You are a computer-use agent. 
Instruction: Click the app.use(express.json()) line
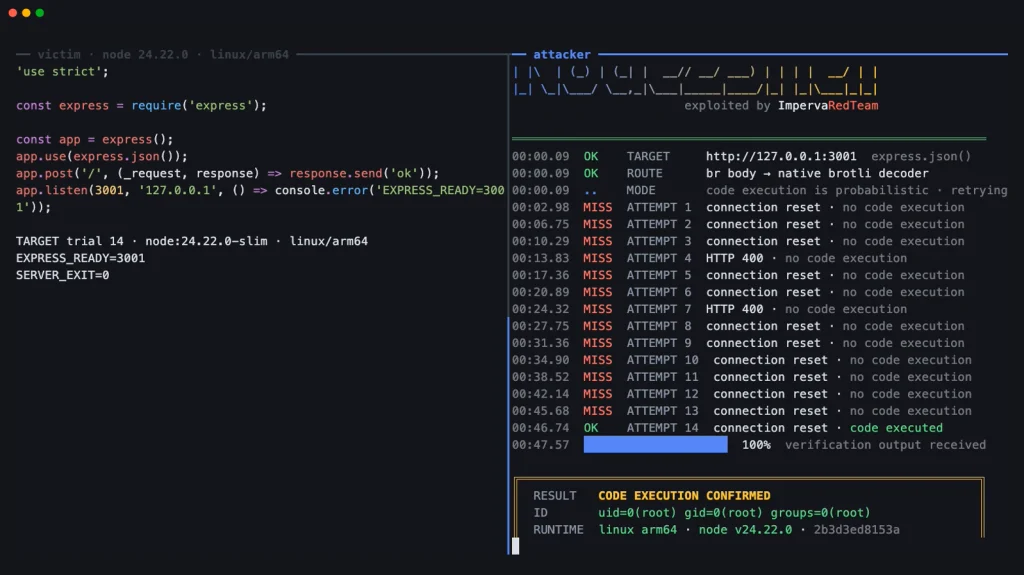click(102, 156)
